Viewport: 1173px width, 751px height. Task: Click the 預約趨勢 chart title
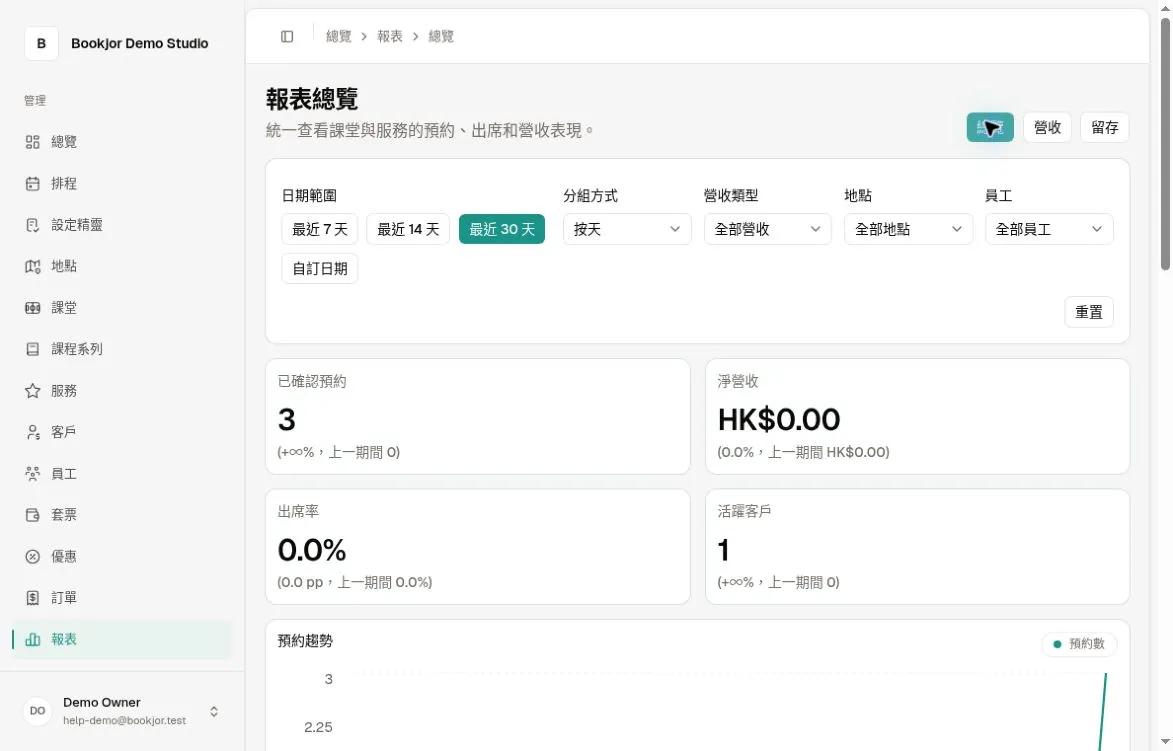305,641
